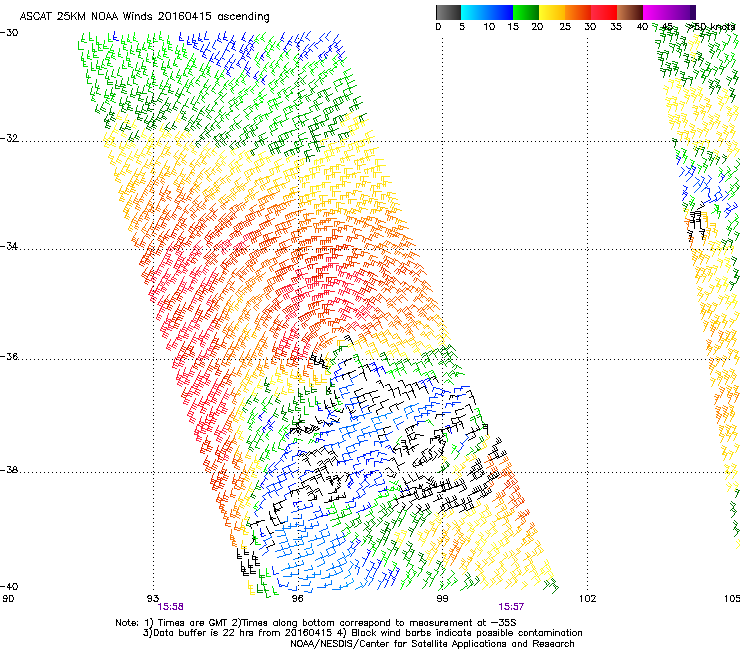Click the longitude label 96
The width and height of the screenshot is (740, 650).
coord(297,599)
